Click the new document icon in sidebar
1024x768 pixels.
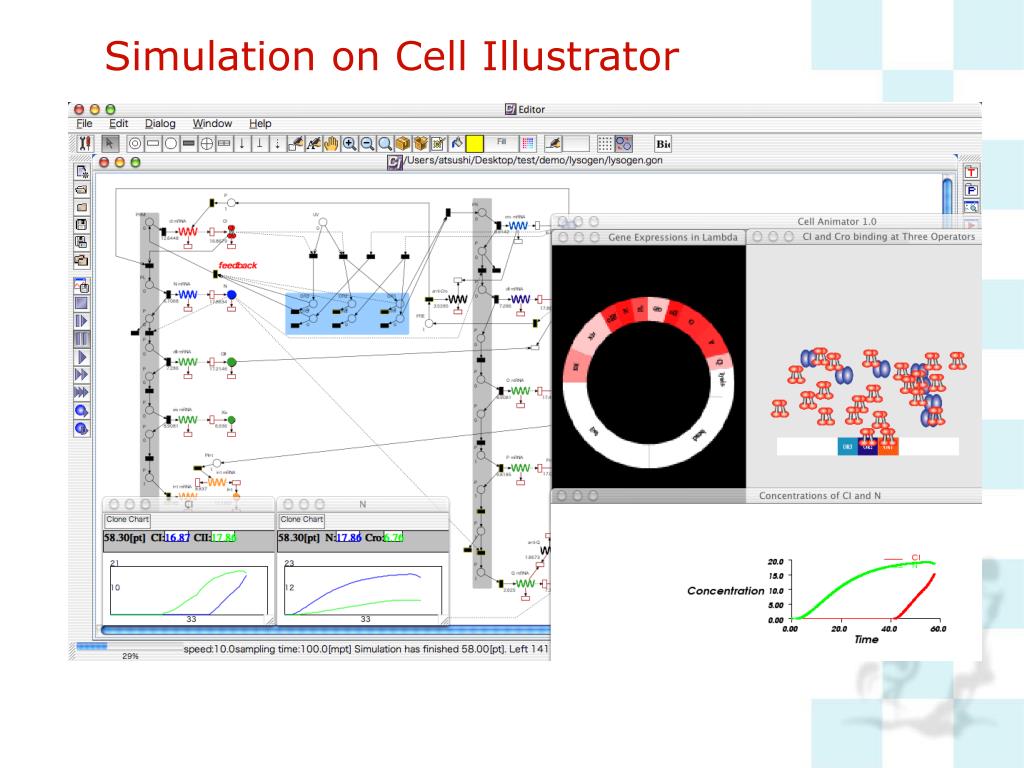coord(82,172)
